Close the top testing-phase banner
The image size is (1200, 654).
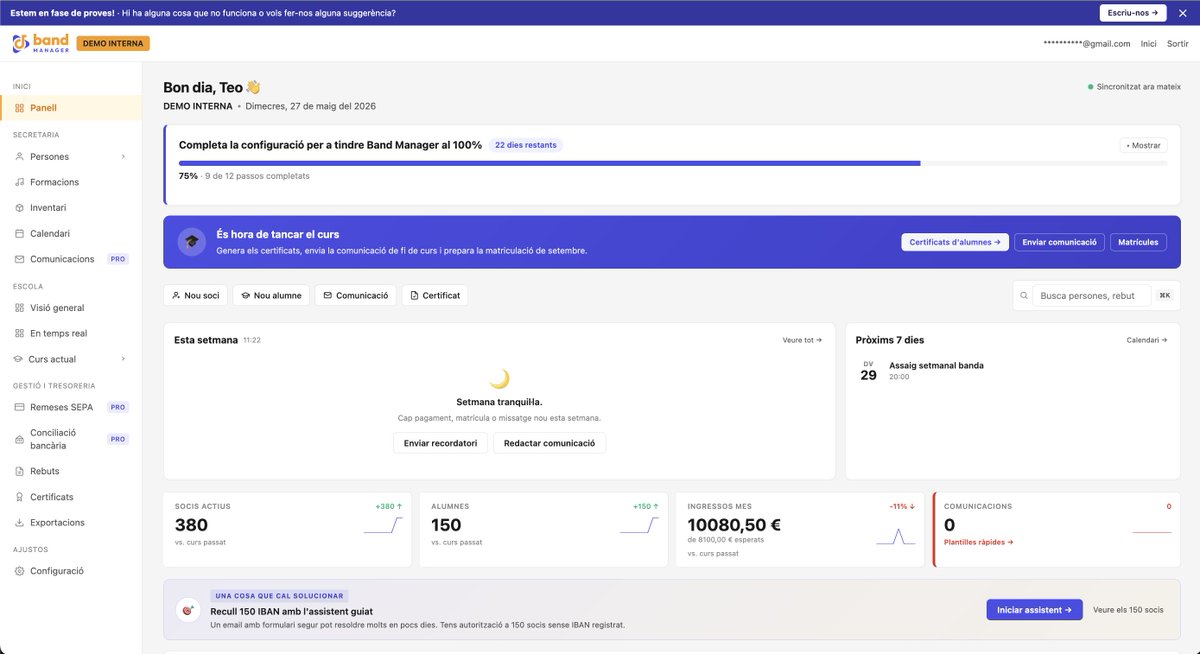click(1181, 13)
